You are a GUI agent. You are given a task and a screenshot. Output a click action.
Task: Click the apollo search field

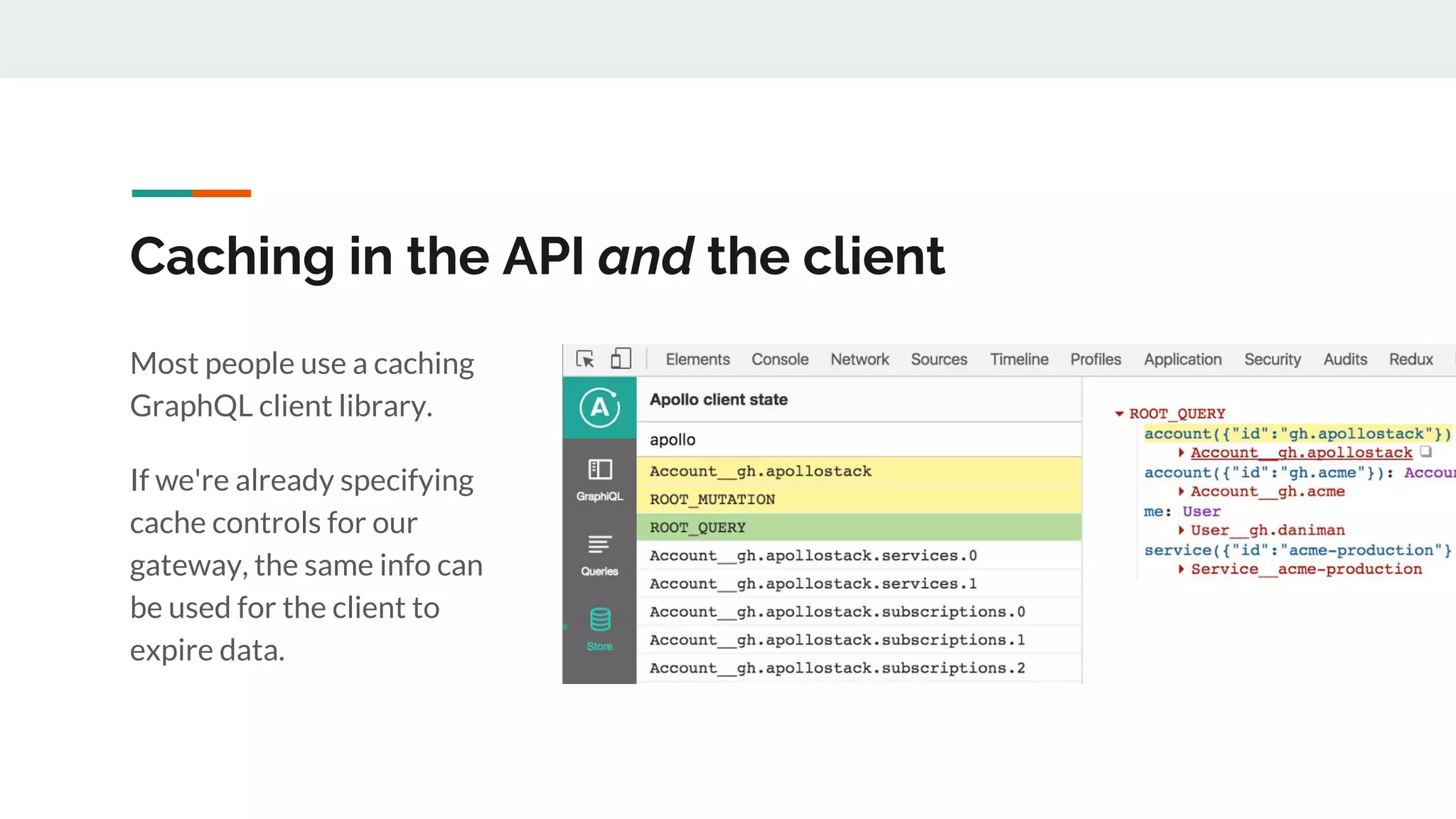859,439
